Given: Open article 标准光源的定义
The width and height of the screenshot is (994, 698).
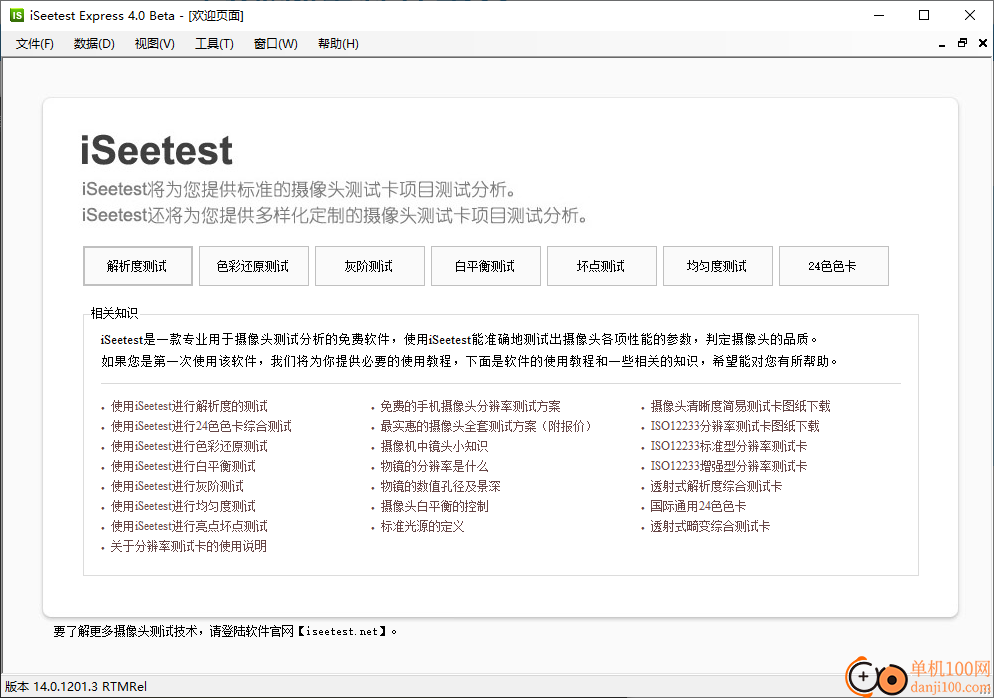Looking at the screenshot, I should 422,526.
